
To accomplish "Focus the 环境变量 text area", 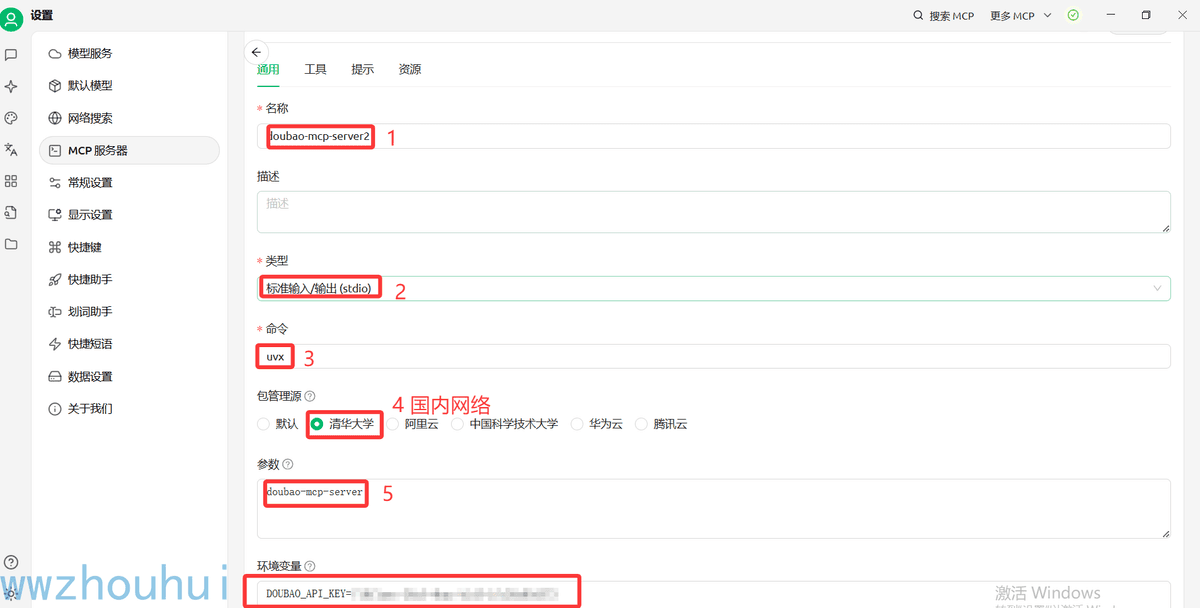I will pyautogui.click(x=714, y=594).
